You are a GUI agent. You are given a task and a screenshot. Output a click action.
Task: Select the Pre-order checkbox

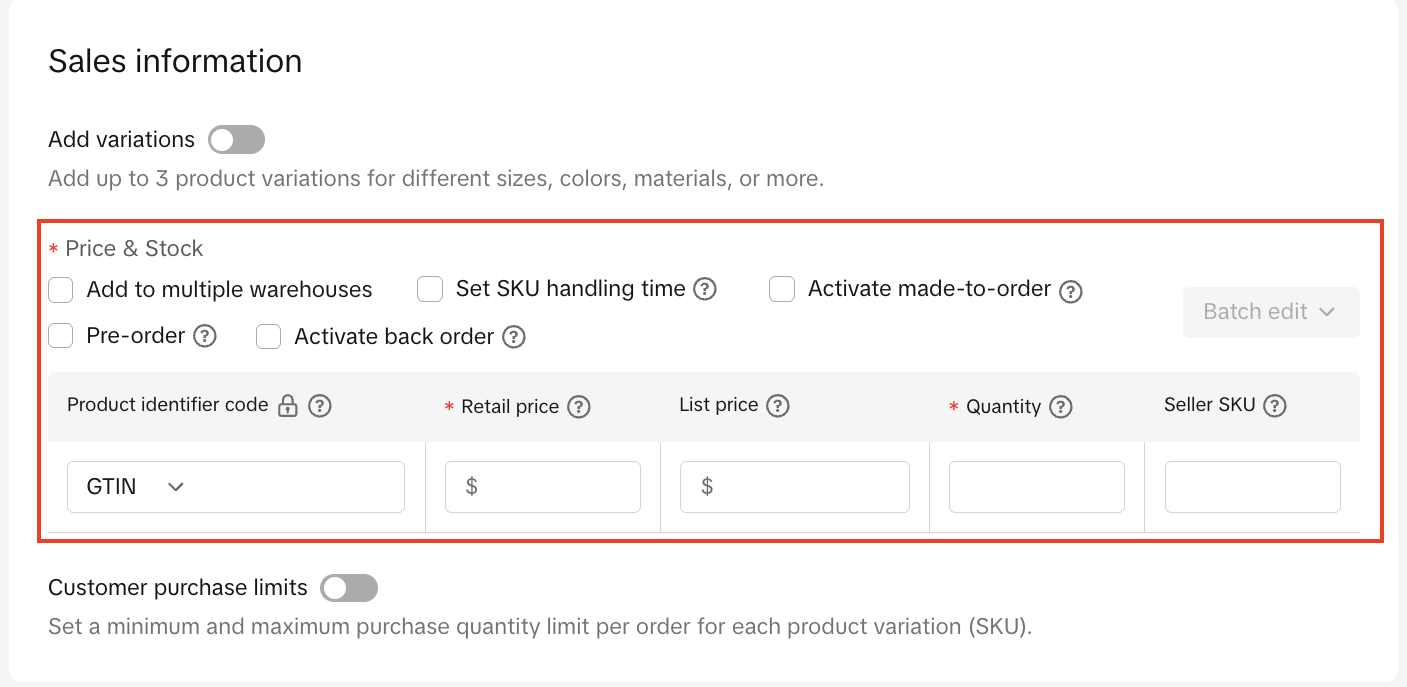coord(61,336)
